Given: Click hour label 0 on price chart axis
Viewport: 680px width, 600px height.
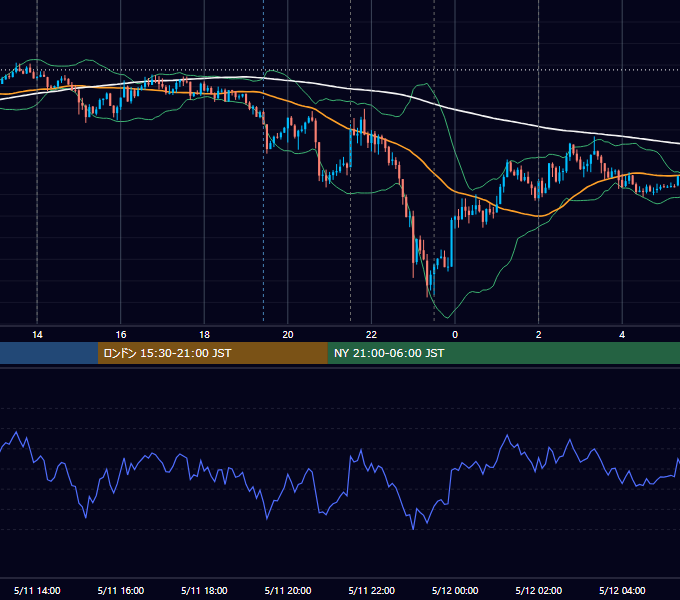Looking at the screenshot, I should point(455,335).
